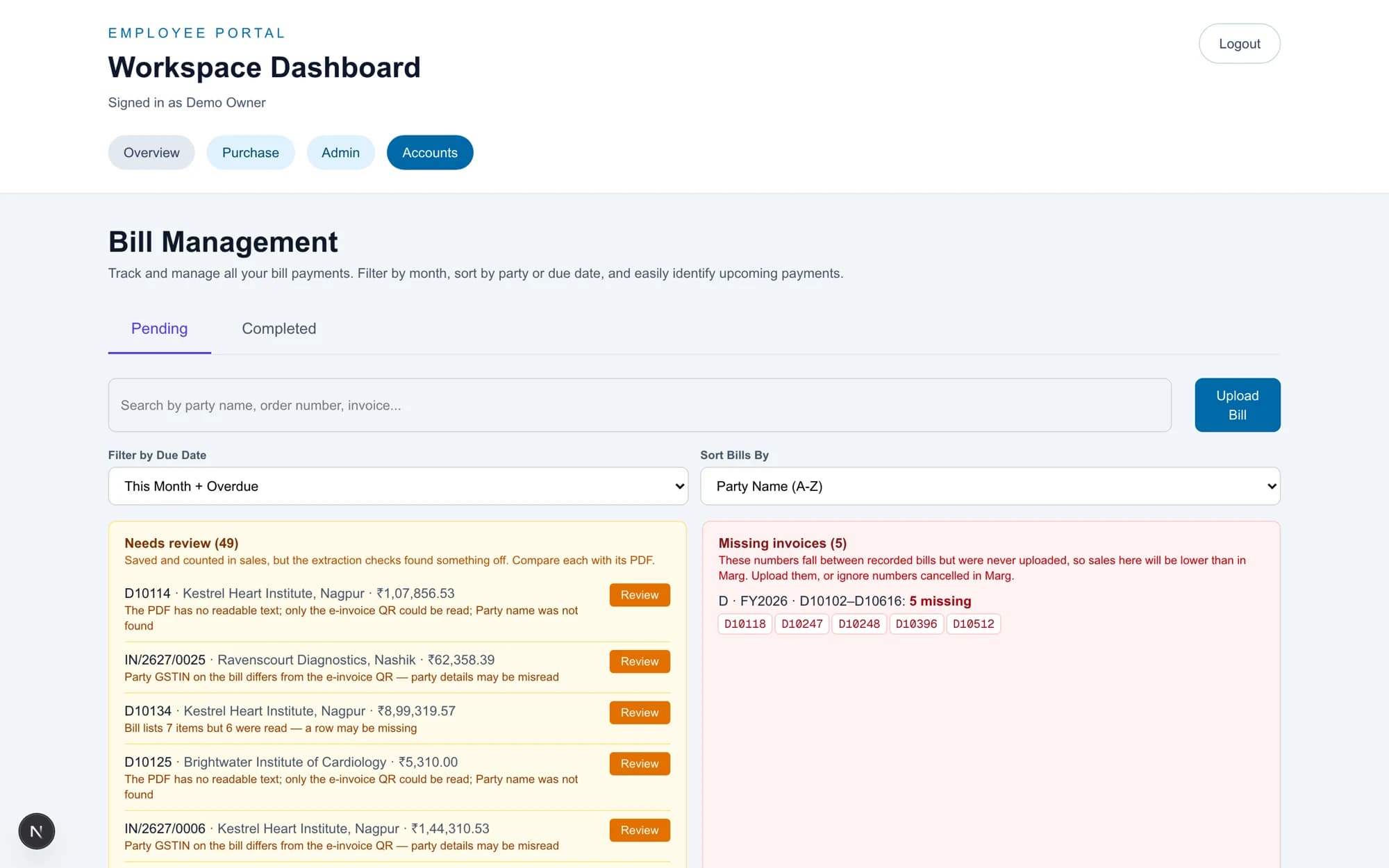Review bill IN/2627/0025 Ravenscourt Diagnostics
This screenshot has height=868, width=1389.
[x=640, y=662]
